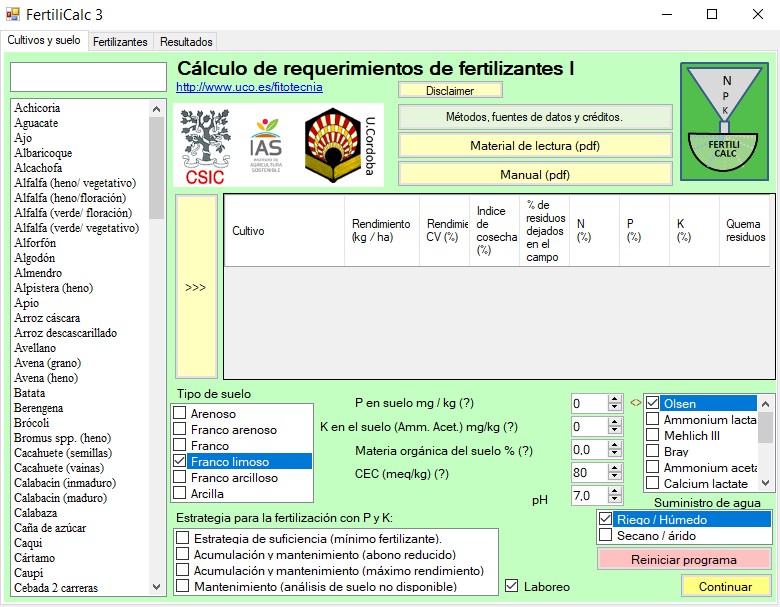This screenshot has width=780, height=607.
Task: Toggle the Olsen method checkbox
Action: point(652,403)
